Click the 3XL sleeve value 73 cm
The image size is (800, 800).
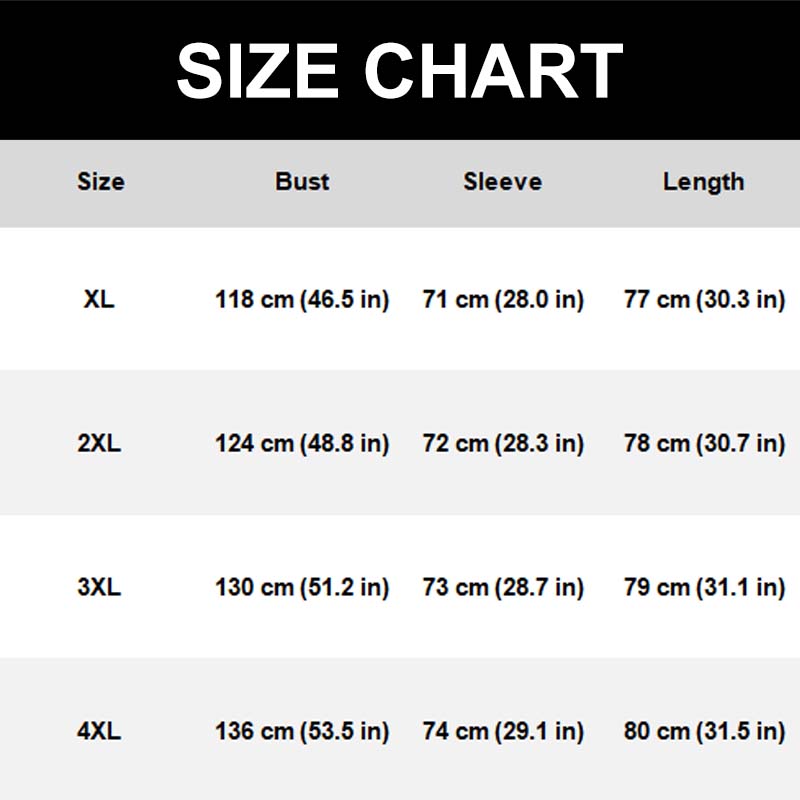coord(503,587)
